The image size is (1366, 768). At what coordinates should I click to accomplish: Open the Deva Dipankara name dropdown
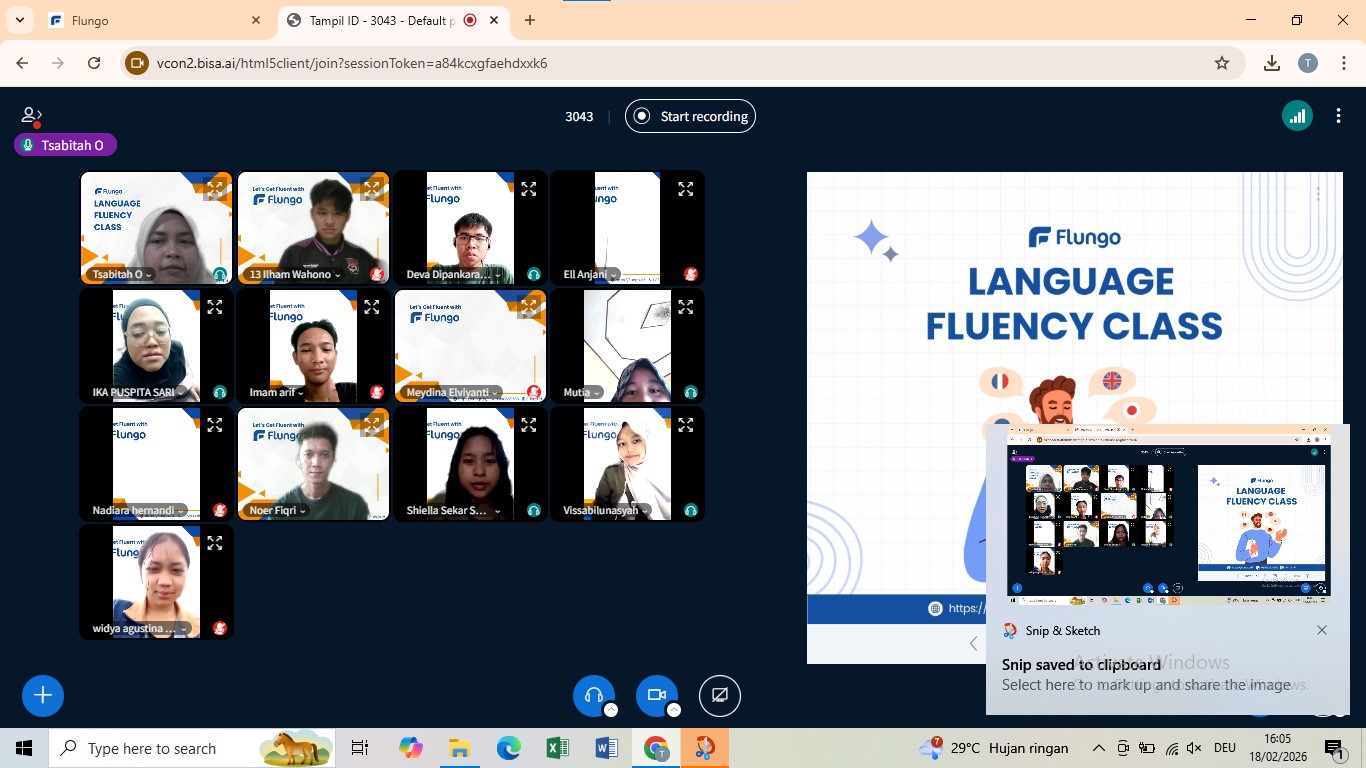[x=454, y=274]
